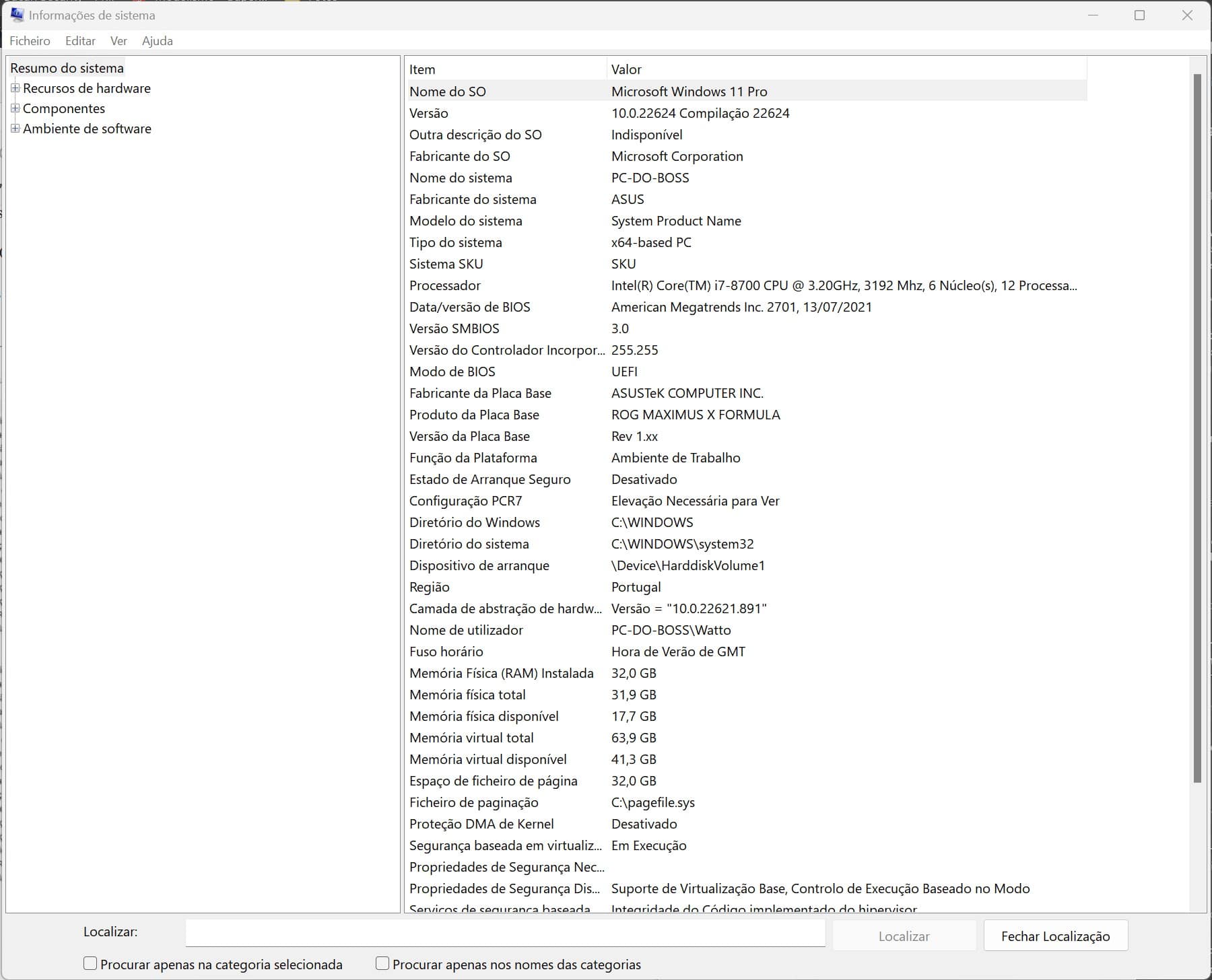Viewport: 1212px width, 980px height.
Task: Click the Fechar Localização button
Action: point(1055,936)
